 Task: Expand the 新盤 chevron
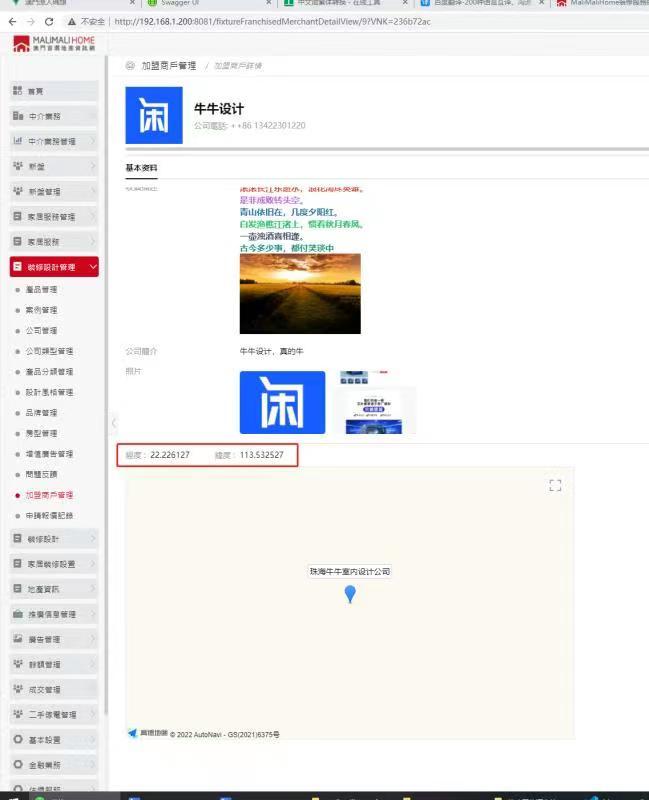93,166
